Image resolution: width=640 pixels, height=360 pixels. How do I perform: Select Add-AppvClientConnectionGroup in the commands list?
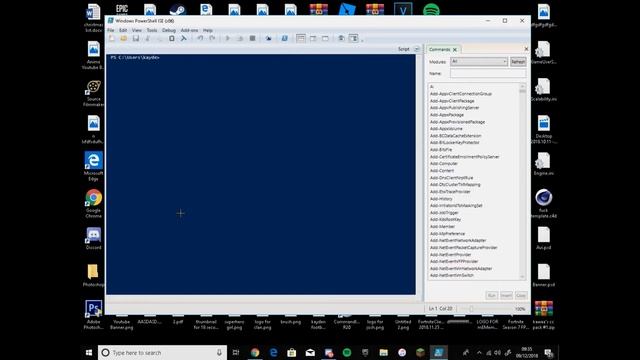click(x=461, y=94)
